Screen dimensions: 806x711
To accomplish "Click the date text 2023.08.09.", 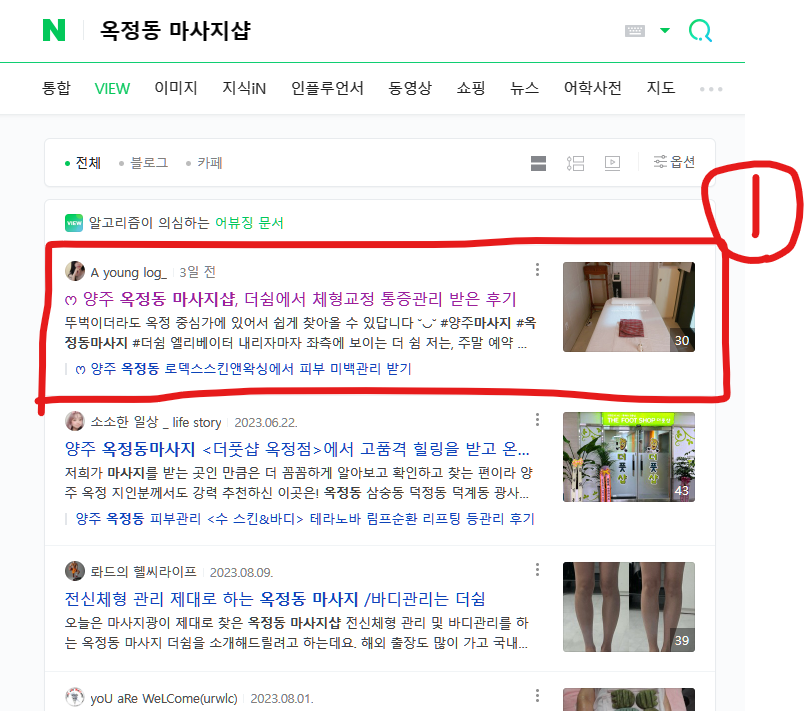I will click(x=241, y=572).
